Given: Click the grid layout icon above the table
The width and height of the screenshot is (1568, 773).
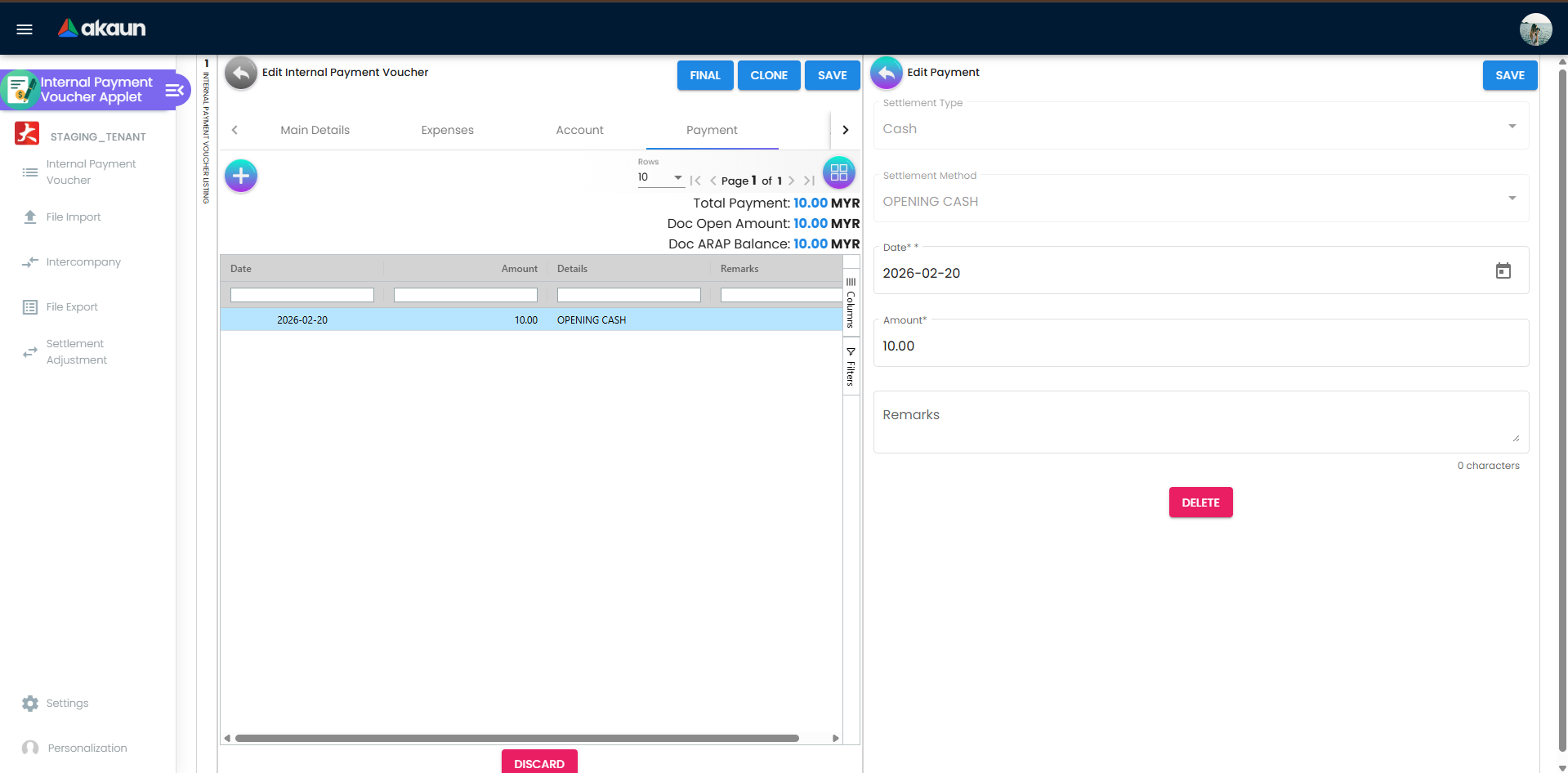Looking at the screenshot, I should [x=838, y=172].
